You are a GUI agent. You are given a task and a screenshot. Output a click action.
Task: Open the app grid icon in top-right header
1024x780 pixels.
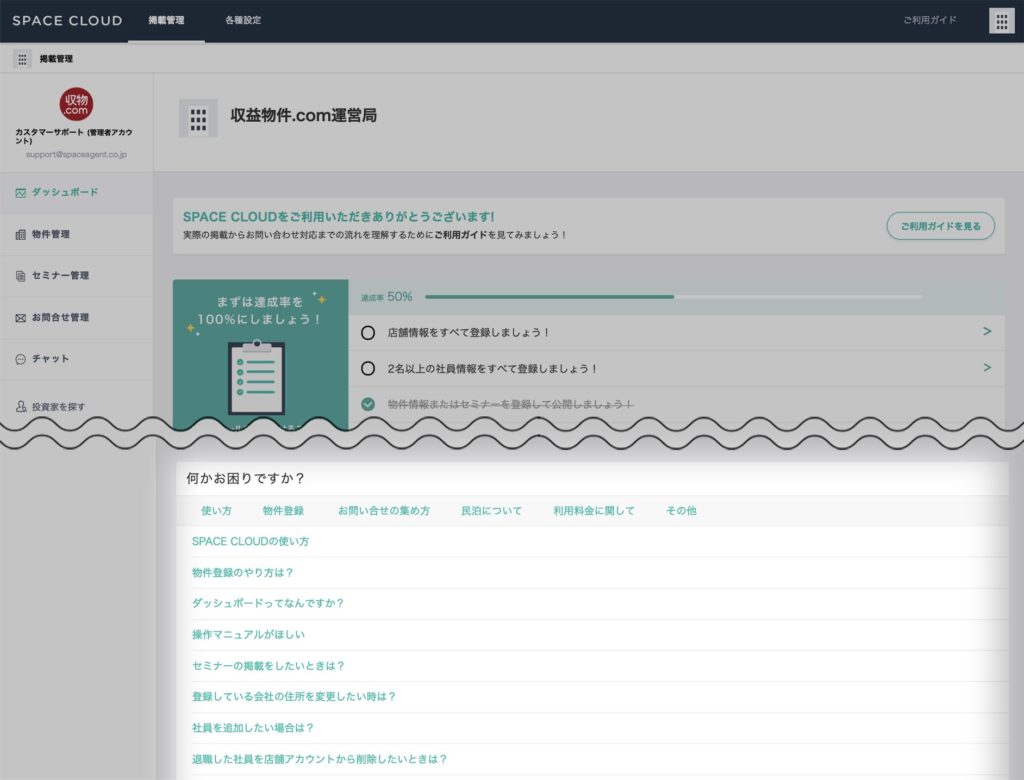(x=1001, y=21)
